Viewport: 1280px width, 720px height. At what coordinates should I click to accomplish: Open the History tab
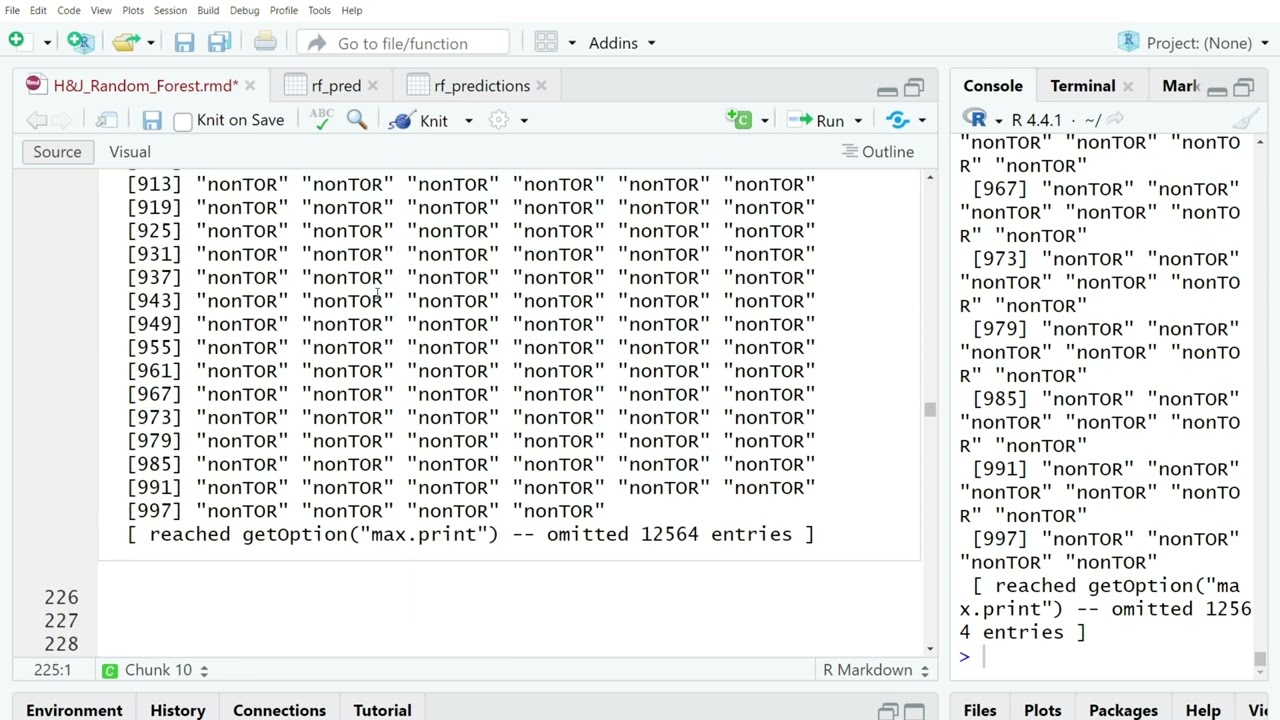(178, 710)
